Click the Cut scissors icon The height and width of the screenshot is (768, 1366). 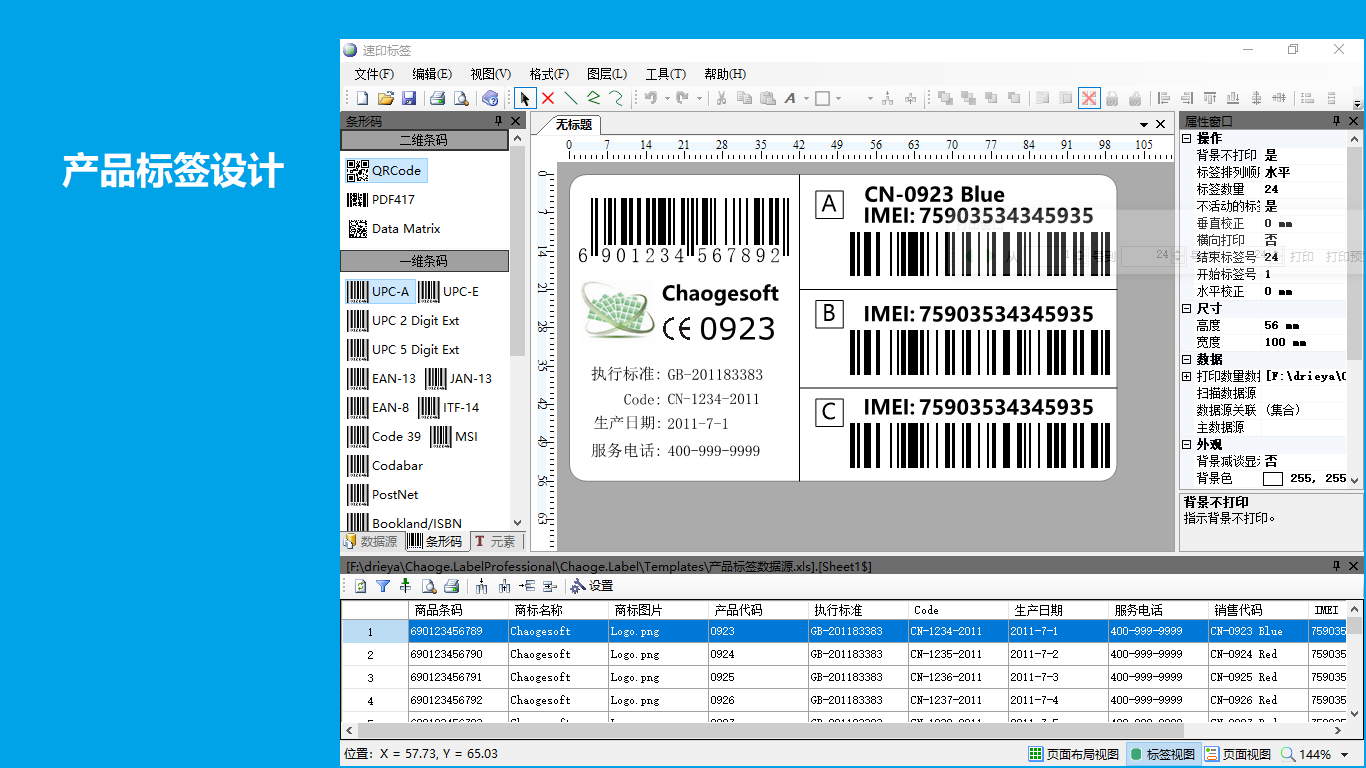(721, 98)
